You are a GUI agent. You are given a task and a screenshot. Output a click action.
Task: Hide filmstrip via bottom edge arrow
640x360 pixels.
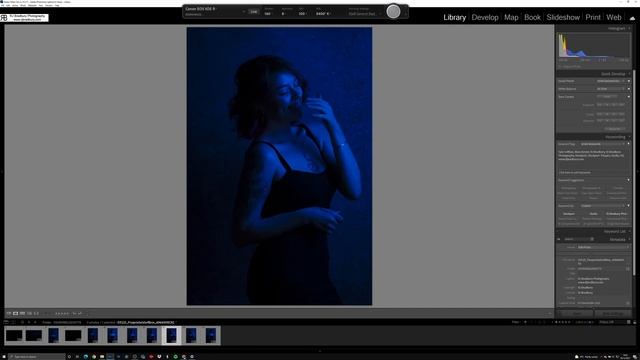click(x=320, y=351)
